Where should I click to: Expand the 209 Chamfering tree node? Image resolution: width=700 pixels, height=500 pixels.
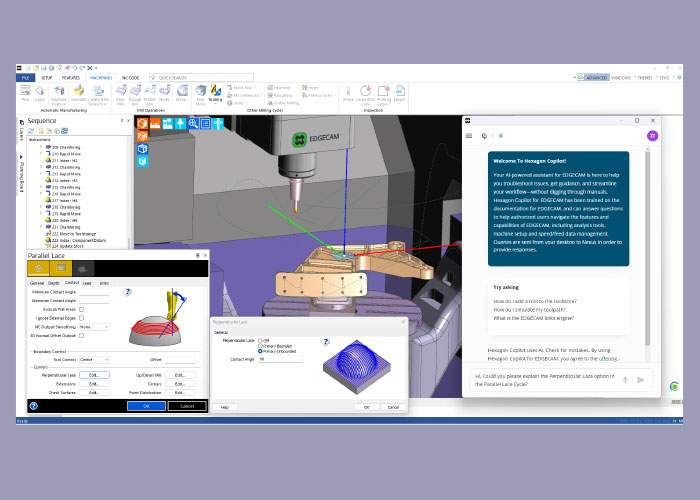(x=41, y=147)
